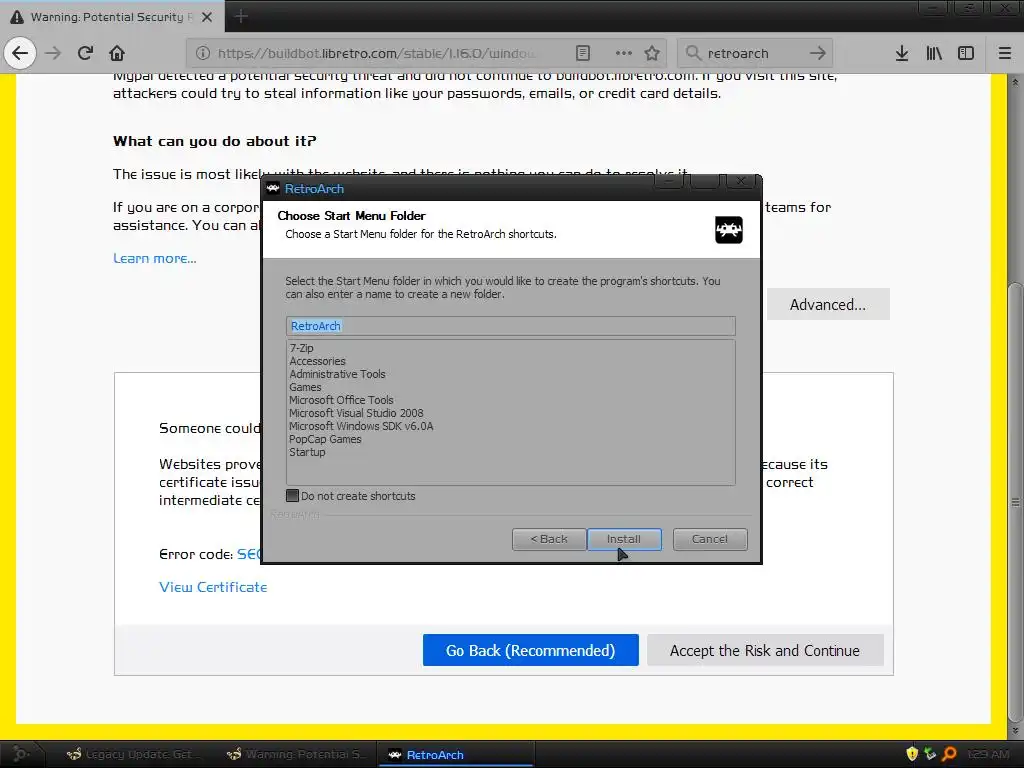Click Go Back (Recommended) button
The height and width of the screenshot is (768, 1024).
point(530,650)
